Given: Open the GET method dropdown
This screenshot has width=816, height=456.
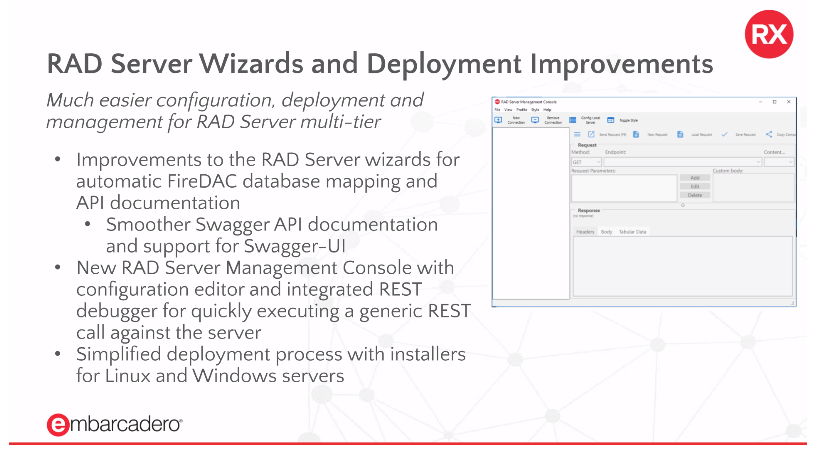Looking at the screenshot, I should tap(586, 162).
